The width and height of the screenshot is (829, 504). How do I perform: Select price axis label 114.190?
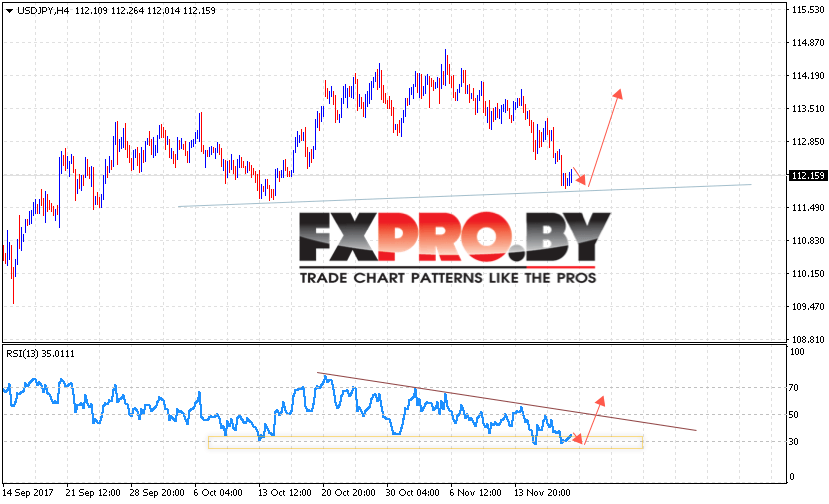808,76
